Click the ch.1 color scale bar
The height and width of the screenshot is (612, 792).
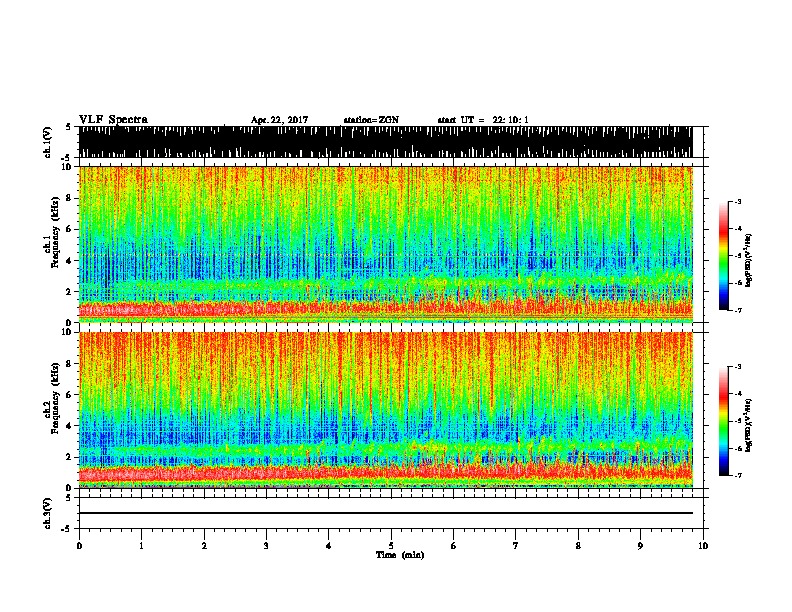pos(724,256)
